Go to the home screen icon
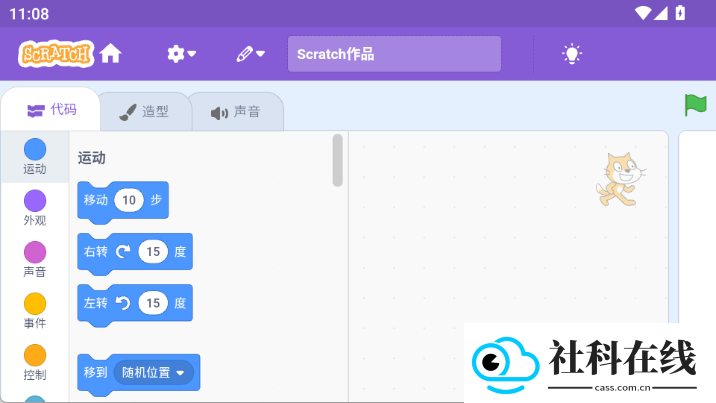Screen dimensions: 716x403 111,54
